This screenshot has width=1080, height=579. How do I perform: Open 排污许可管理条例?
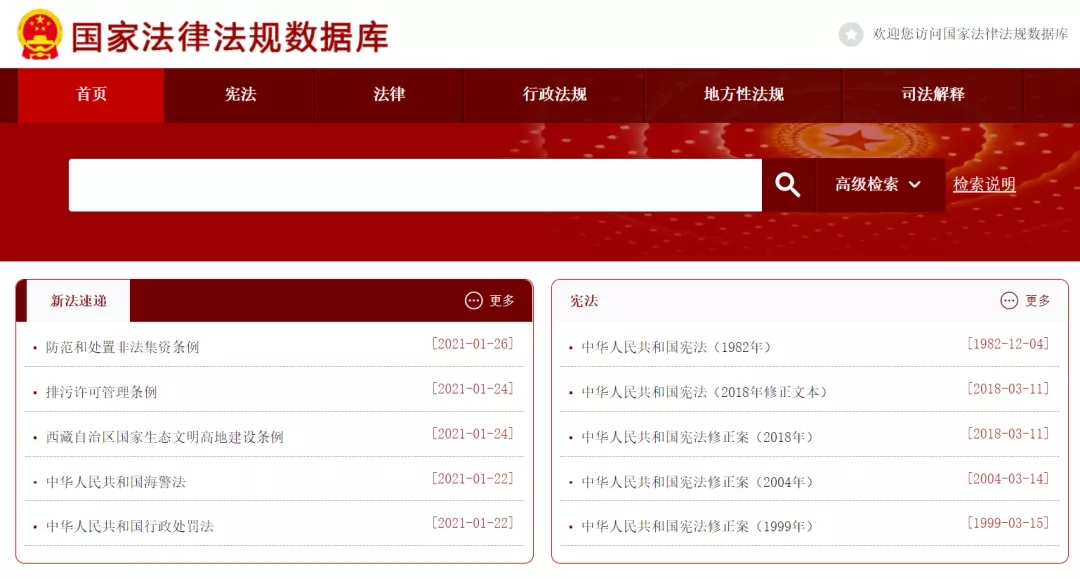click(101, 392)
